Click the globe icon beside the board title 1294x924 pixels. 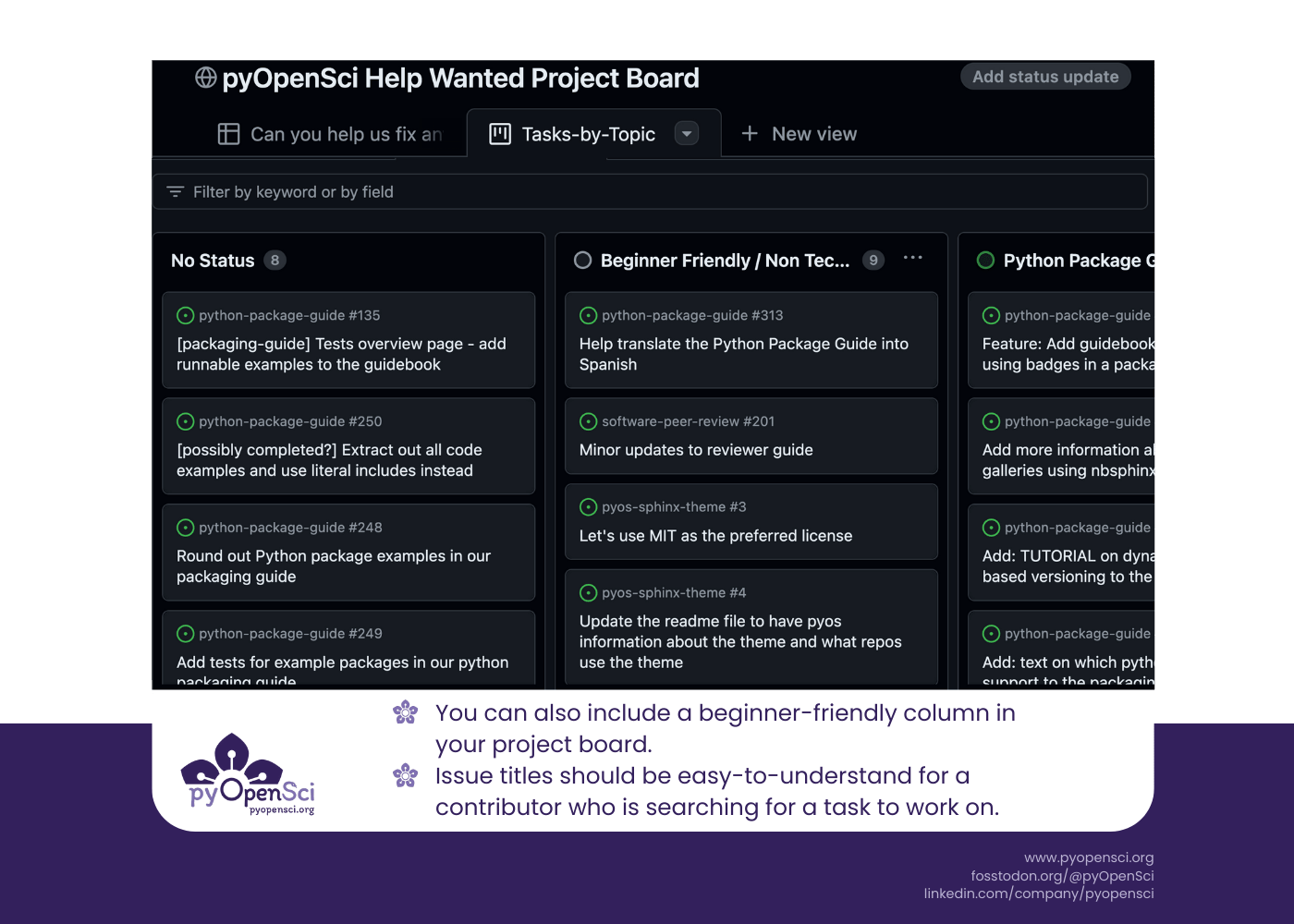point(205,78)
